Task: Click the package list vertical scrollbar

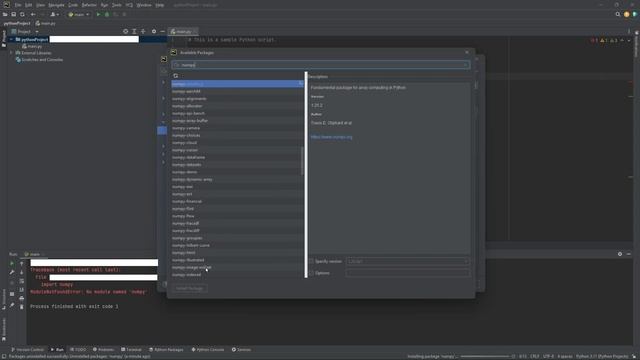Action: click(302, 161)
